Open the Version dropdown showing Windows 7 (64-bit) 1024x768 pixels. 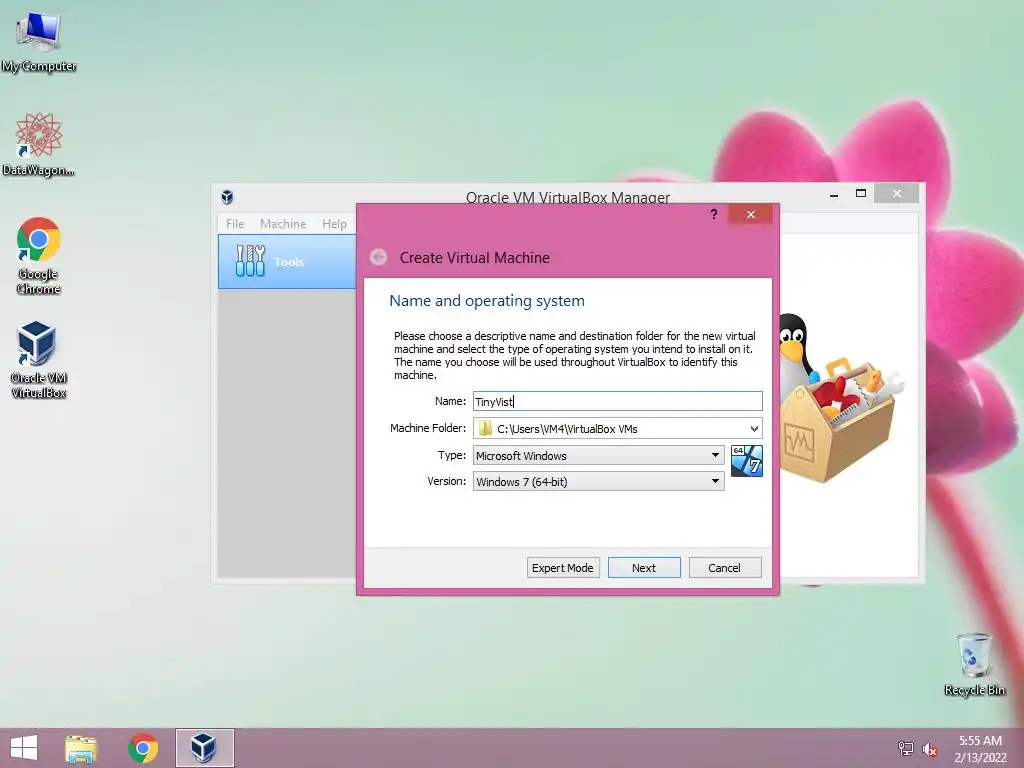[598, 481]
